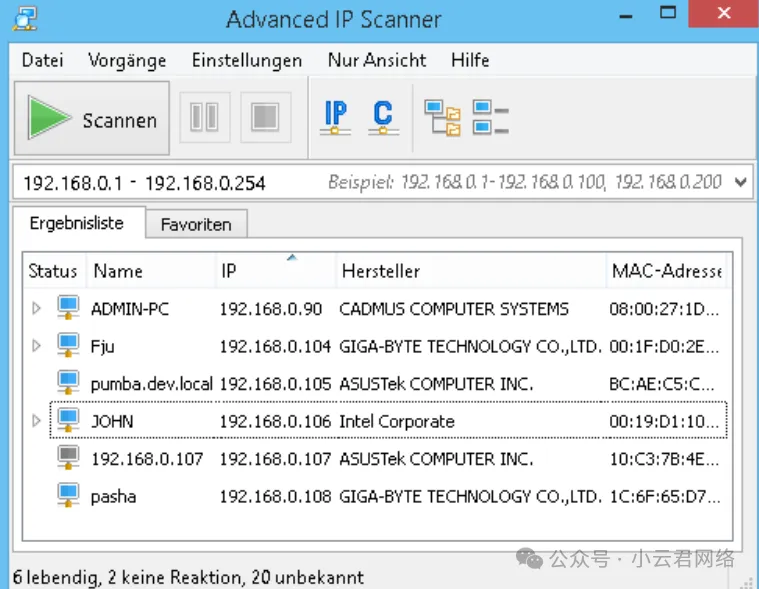This screenshot has width=759, height=589.
Task: Click the IP toolbar icon
Action: 335,118
